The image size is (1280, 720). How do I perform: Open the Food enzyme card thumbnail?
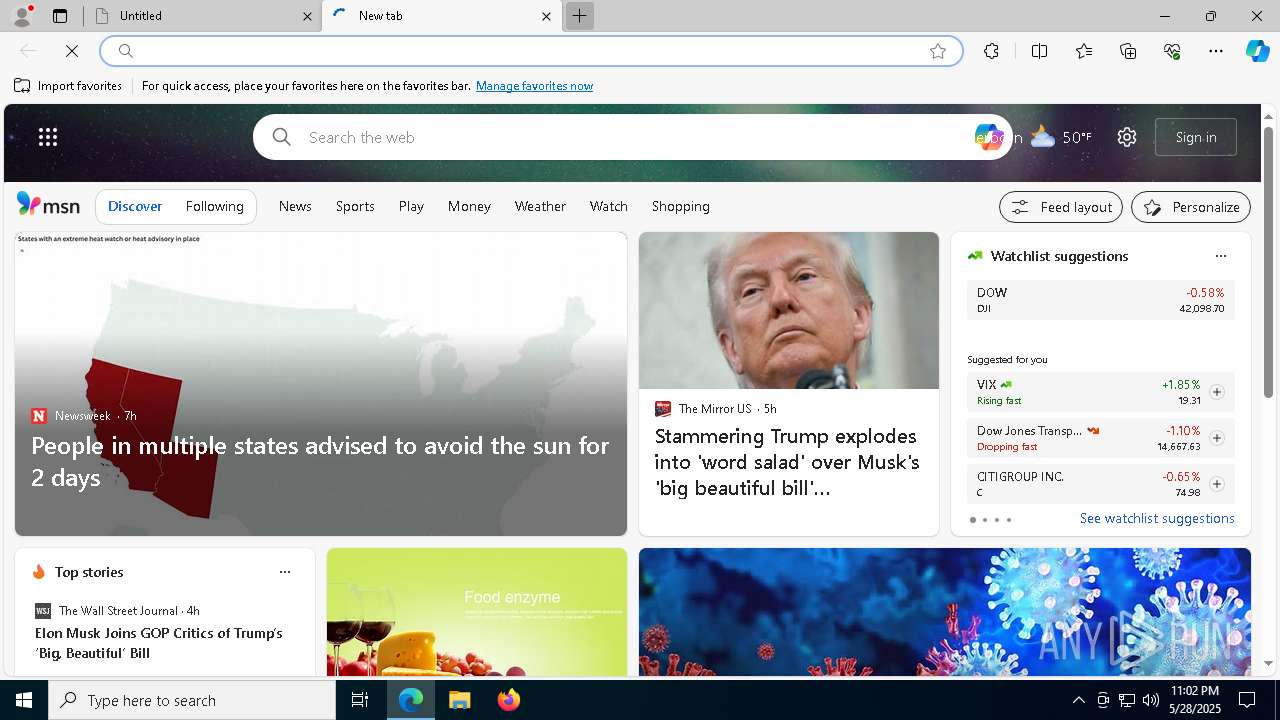(477, 612)
